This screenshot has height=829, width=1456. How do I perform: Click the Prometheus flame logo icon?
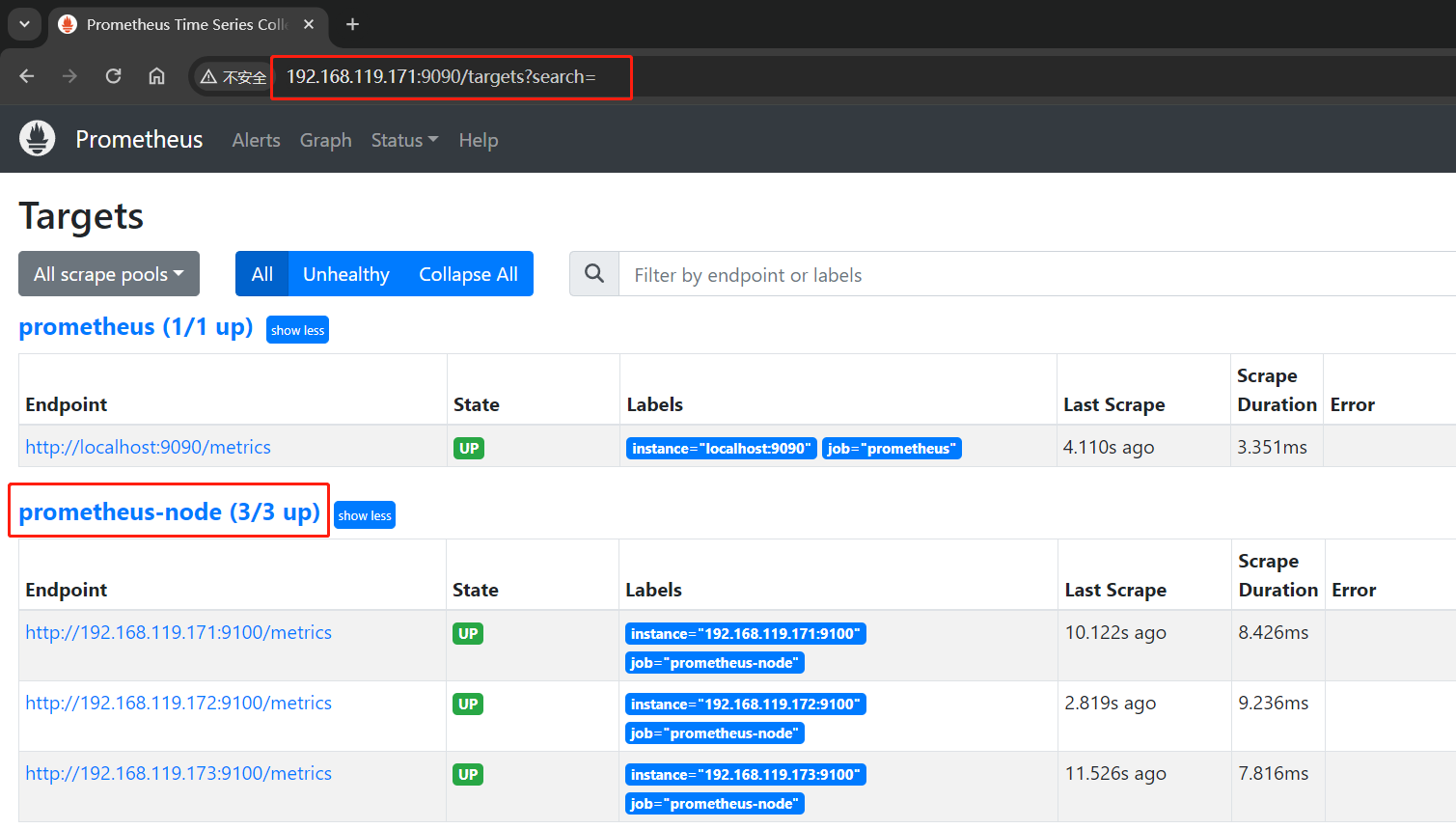pyautogui.click(x=38, y=139)
